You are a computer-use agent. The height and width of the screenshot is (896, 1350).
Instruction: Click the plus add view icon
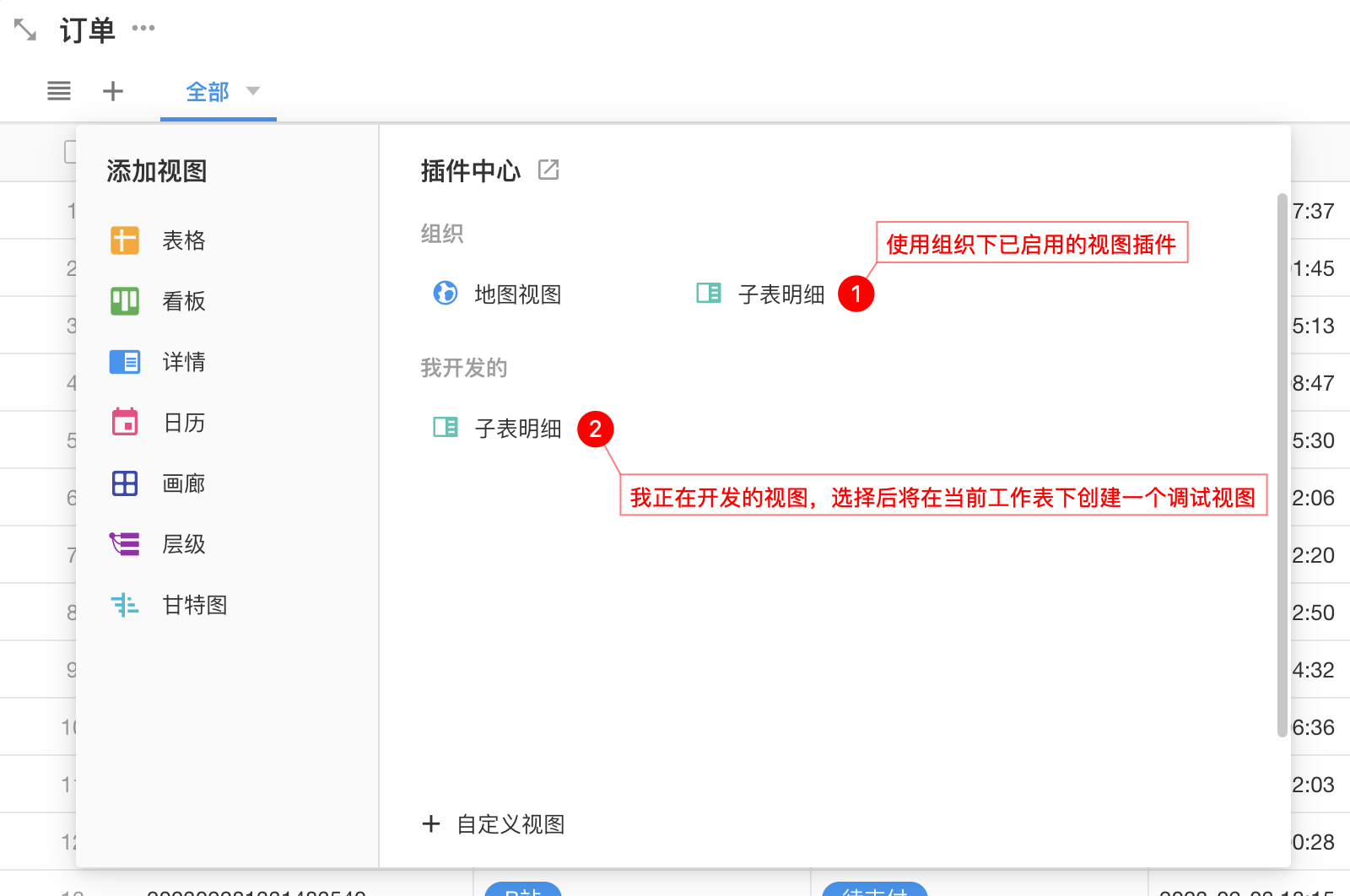[113, 90]
